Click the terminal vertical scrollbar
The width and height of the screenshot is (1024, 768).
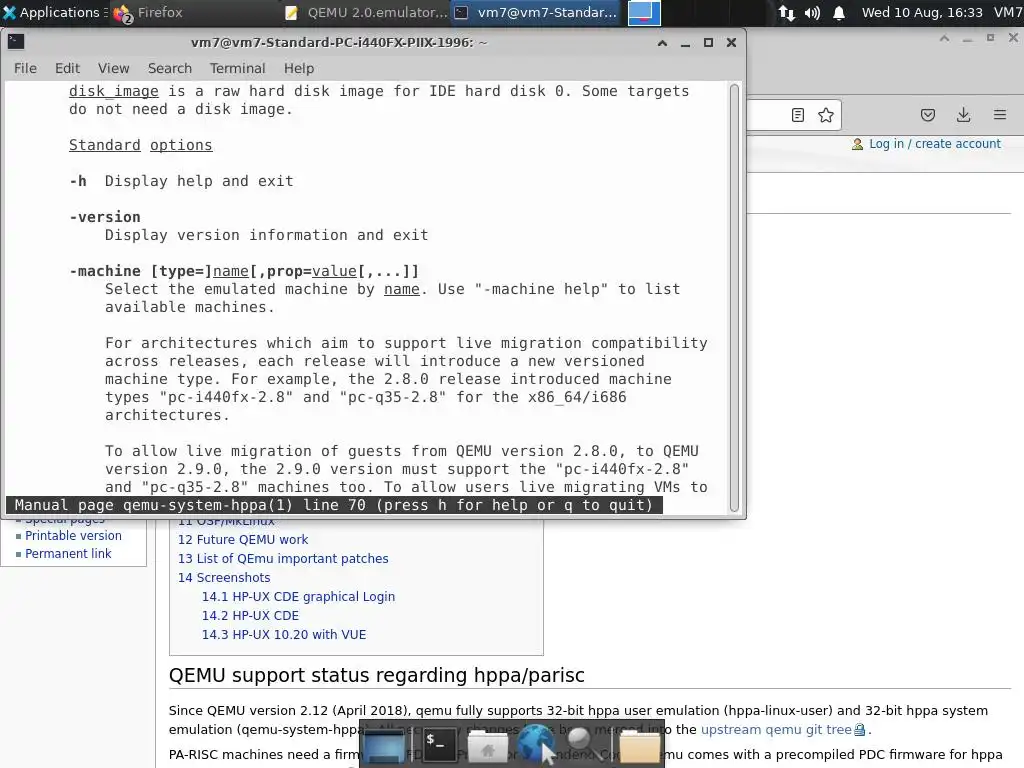[734, 298]
